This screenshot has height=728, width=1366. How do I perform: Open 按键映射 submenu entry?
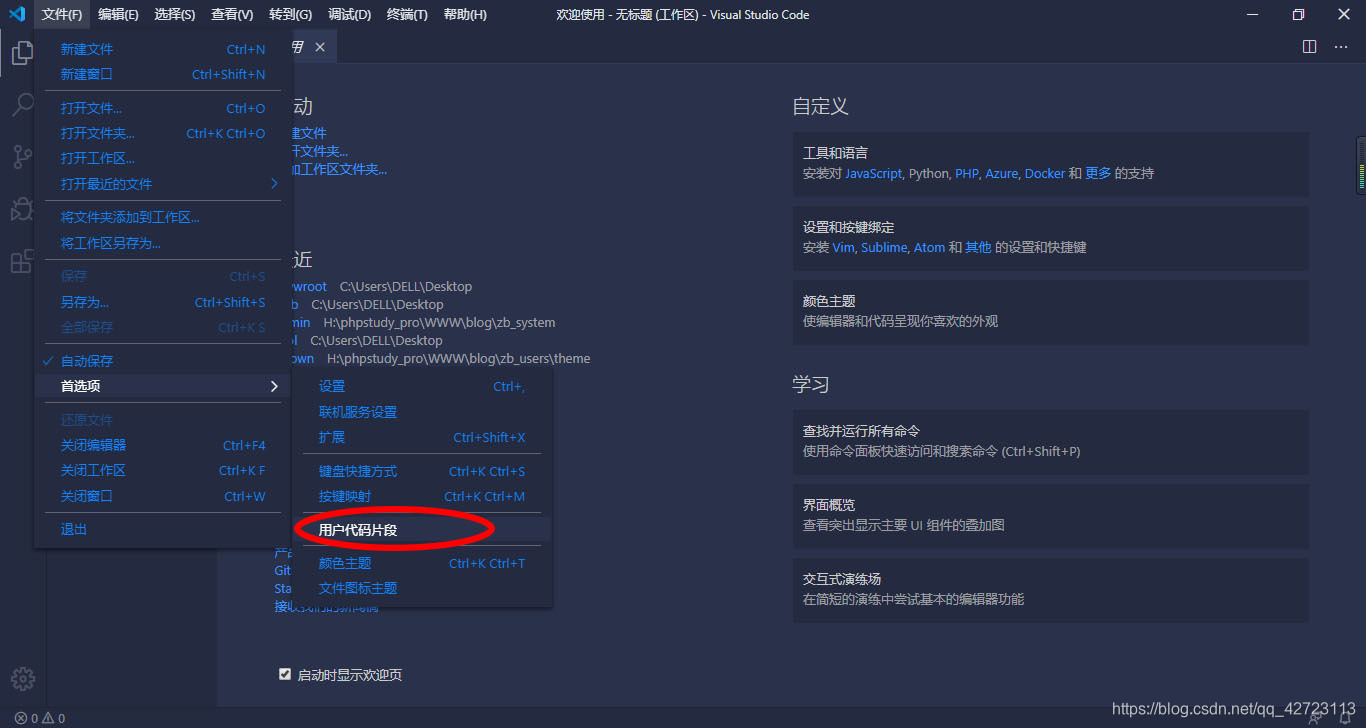tap(422, 496)
